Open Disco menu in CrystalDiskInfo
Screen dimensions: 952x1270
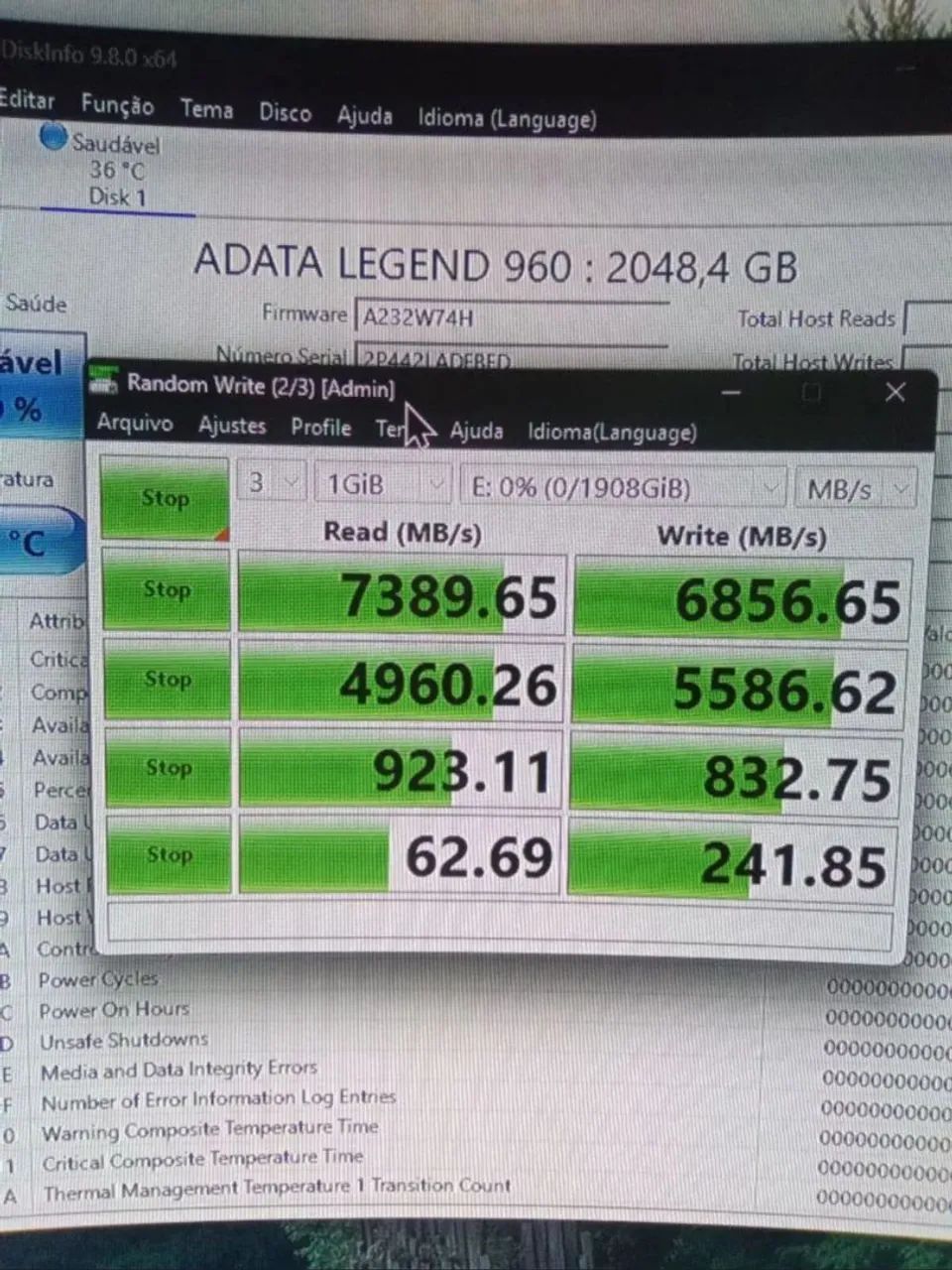point(285,112)
